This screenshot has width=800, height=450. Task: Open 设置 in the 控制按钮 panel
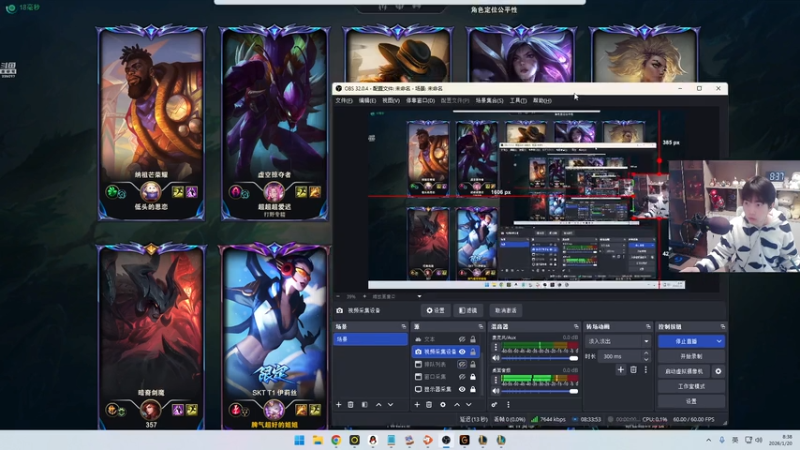pos(691,401)
